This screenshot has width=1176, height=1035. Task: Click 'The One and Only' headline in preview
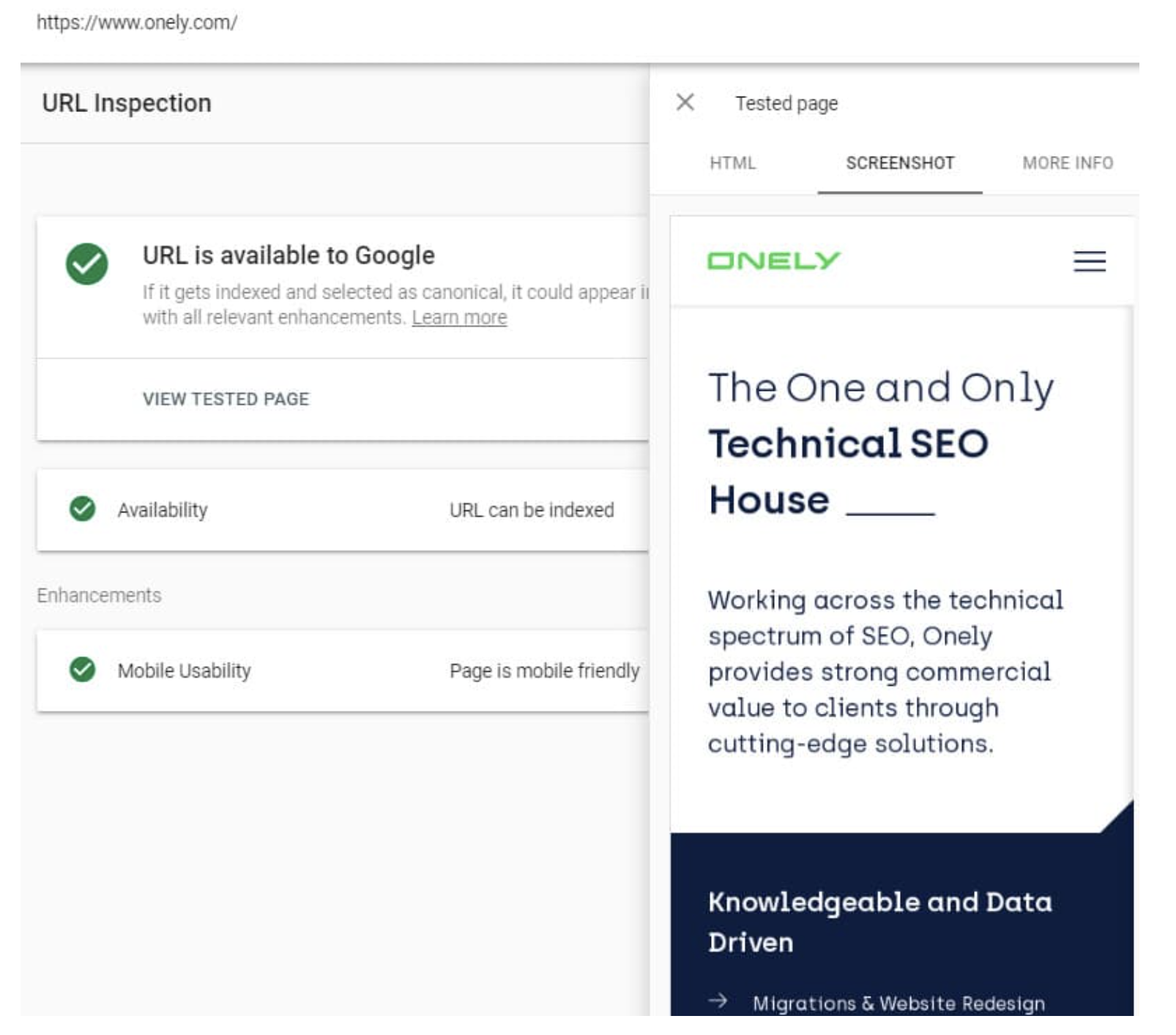(x=881, y=388)
